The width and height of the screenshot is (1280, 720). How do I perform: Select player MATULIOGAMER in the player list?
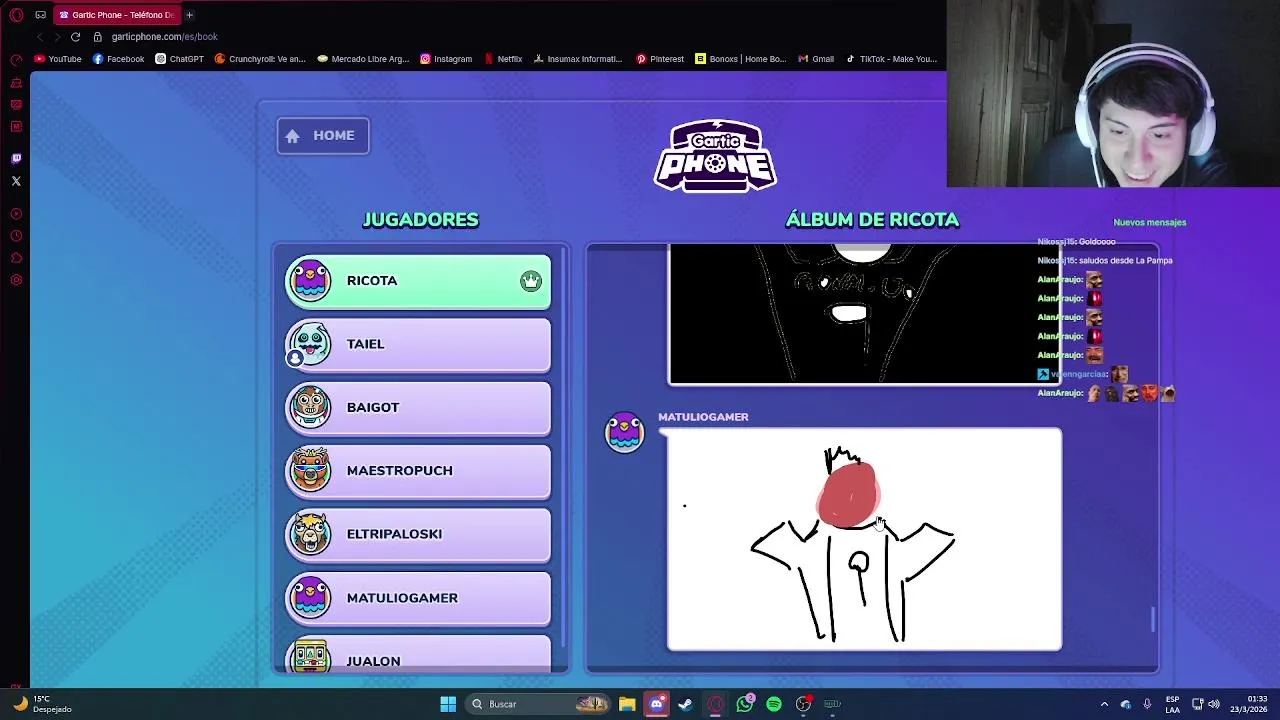point(418,598)
